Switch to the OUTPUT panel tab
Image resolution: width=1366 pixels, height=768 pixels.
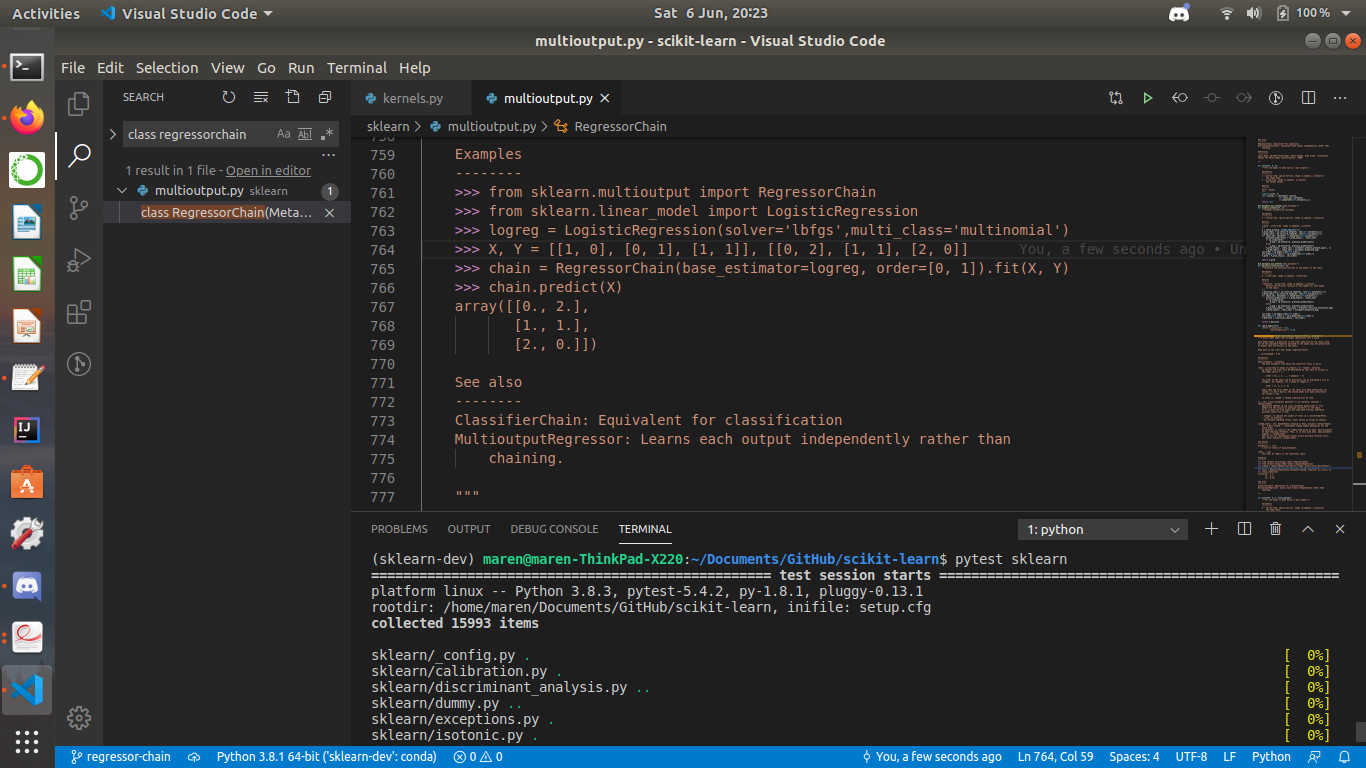[x=469, y=529]
